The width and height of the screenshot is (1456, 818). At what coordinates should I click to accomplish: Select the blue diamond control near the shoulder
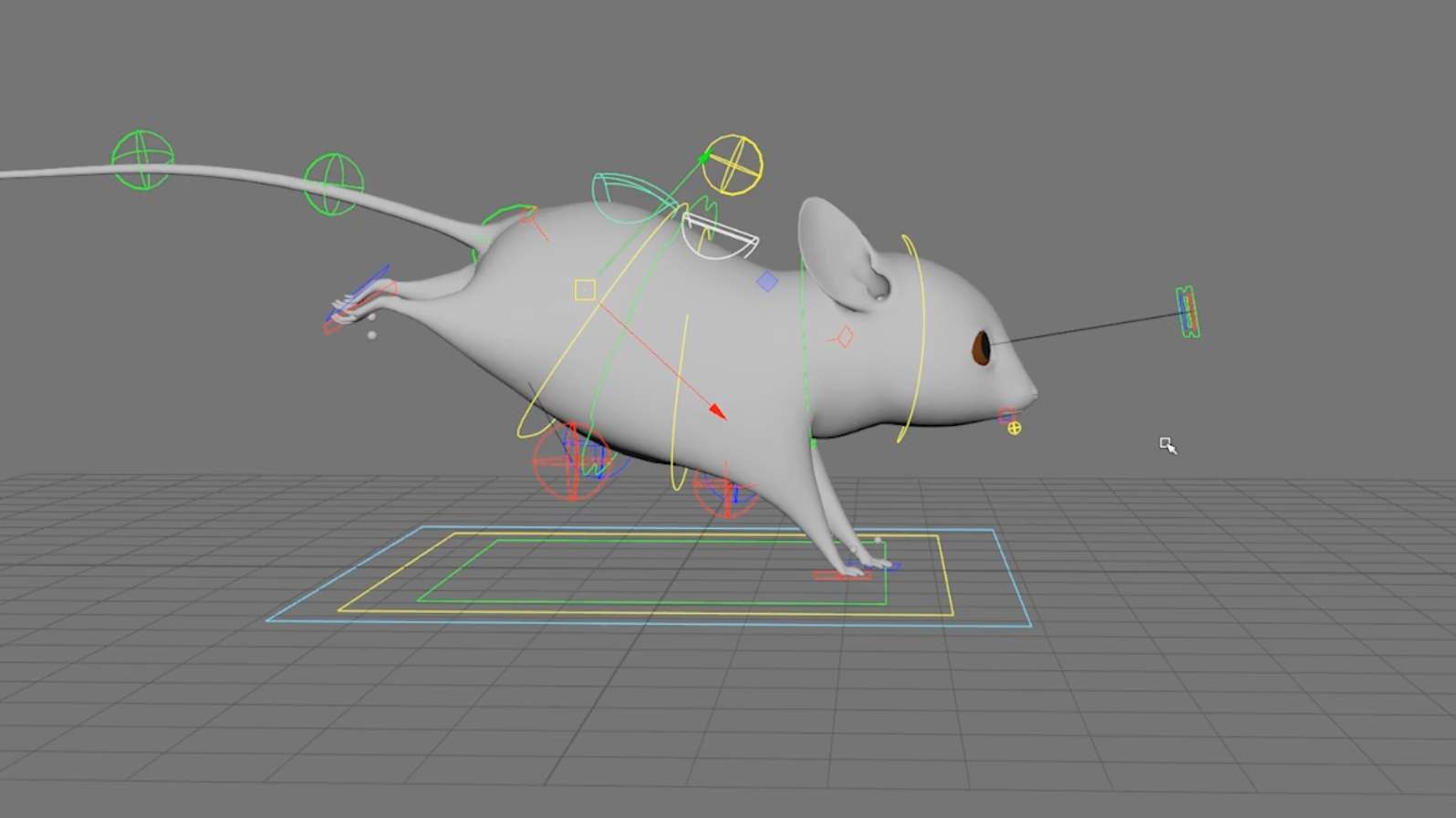pos(767,282)
